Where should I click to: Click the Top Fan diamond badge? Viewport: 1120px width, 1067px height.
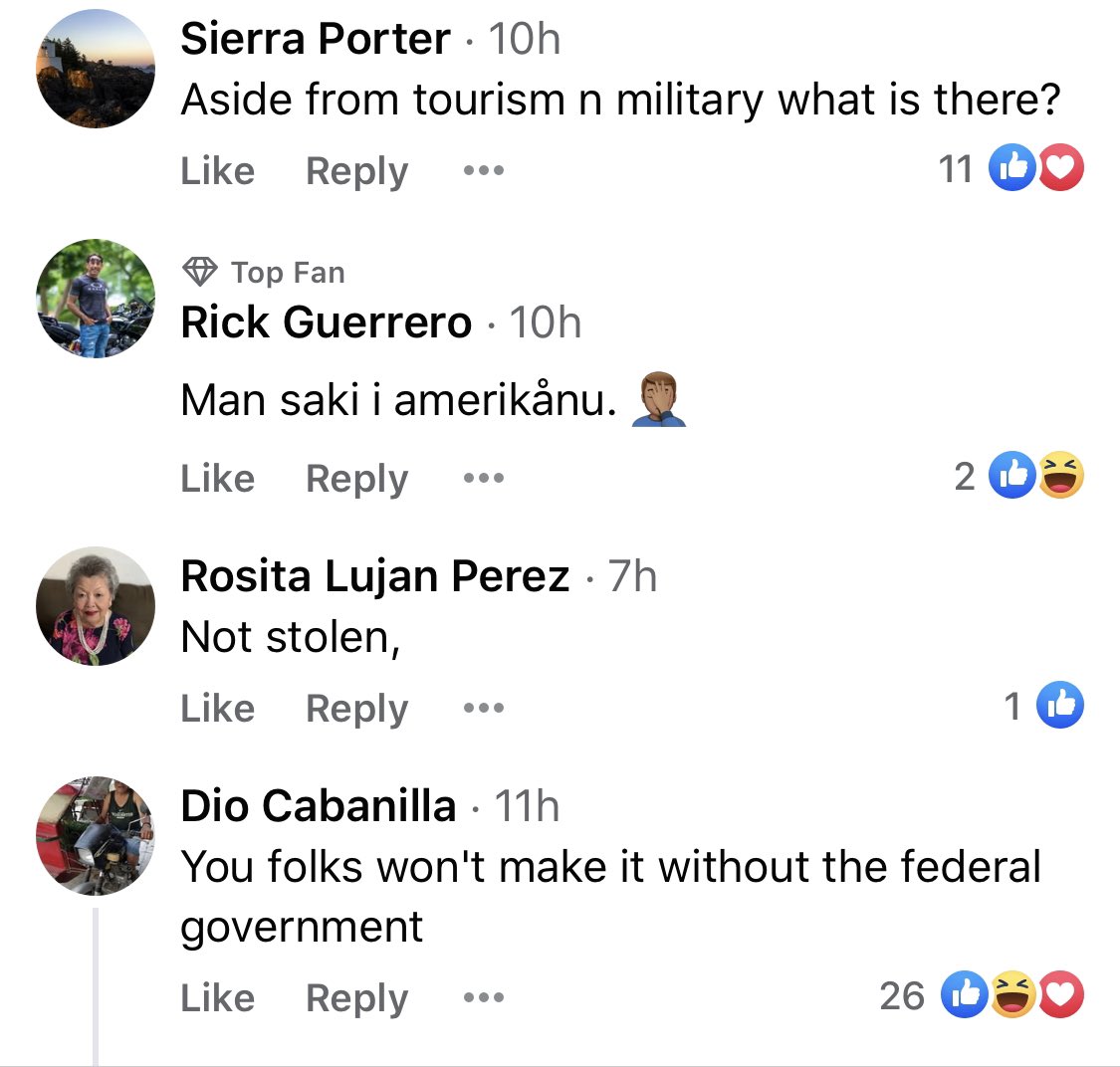(x=199, y=272)
